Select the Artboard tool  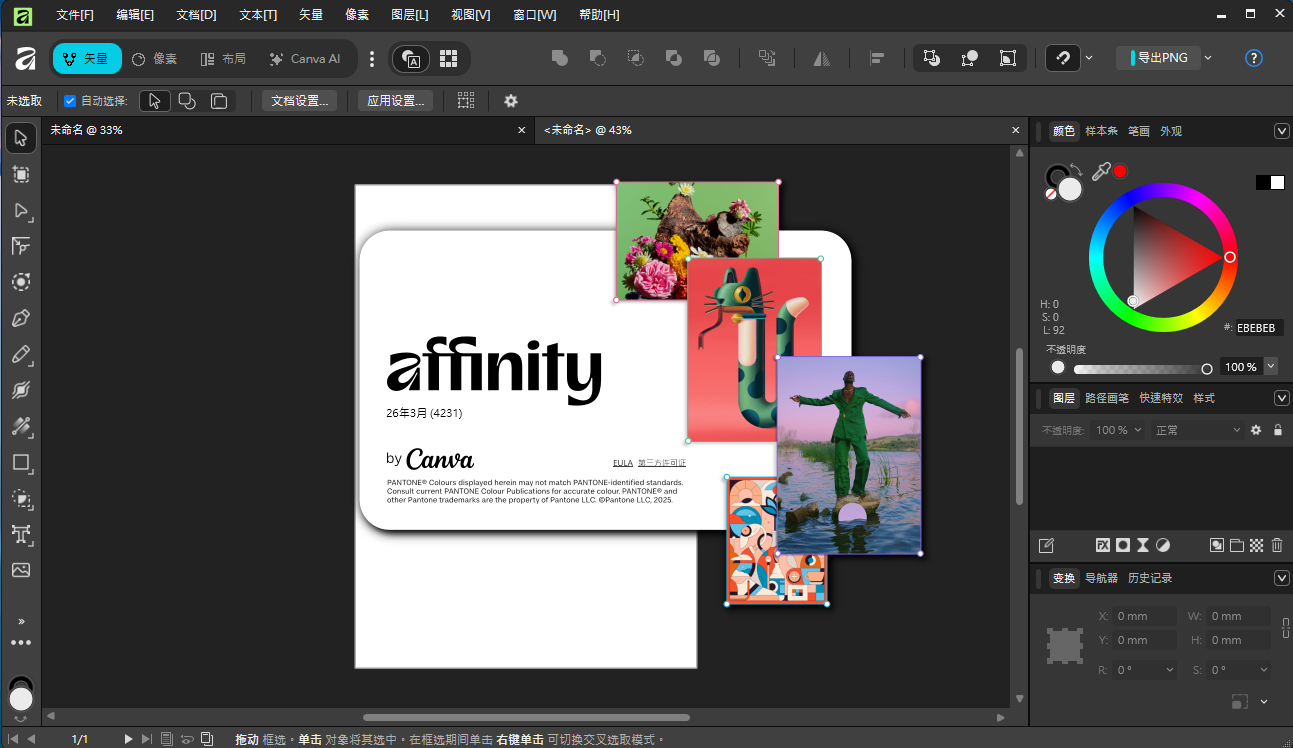point(21,174)
